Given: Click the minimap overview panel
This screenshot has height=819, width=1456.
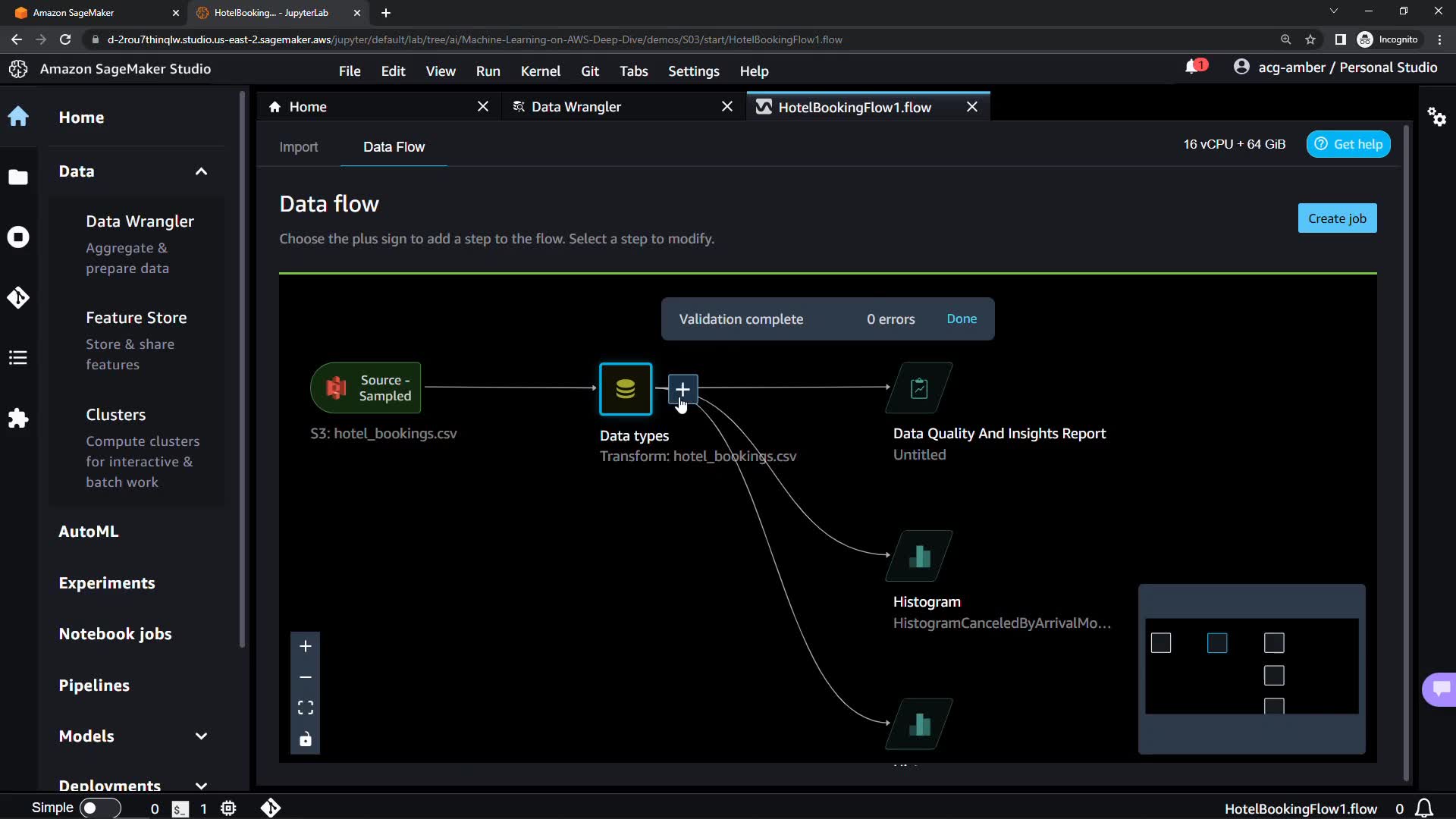Looking at the screenshot, I should coord(1251,667).
